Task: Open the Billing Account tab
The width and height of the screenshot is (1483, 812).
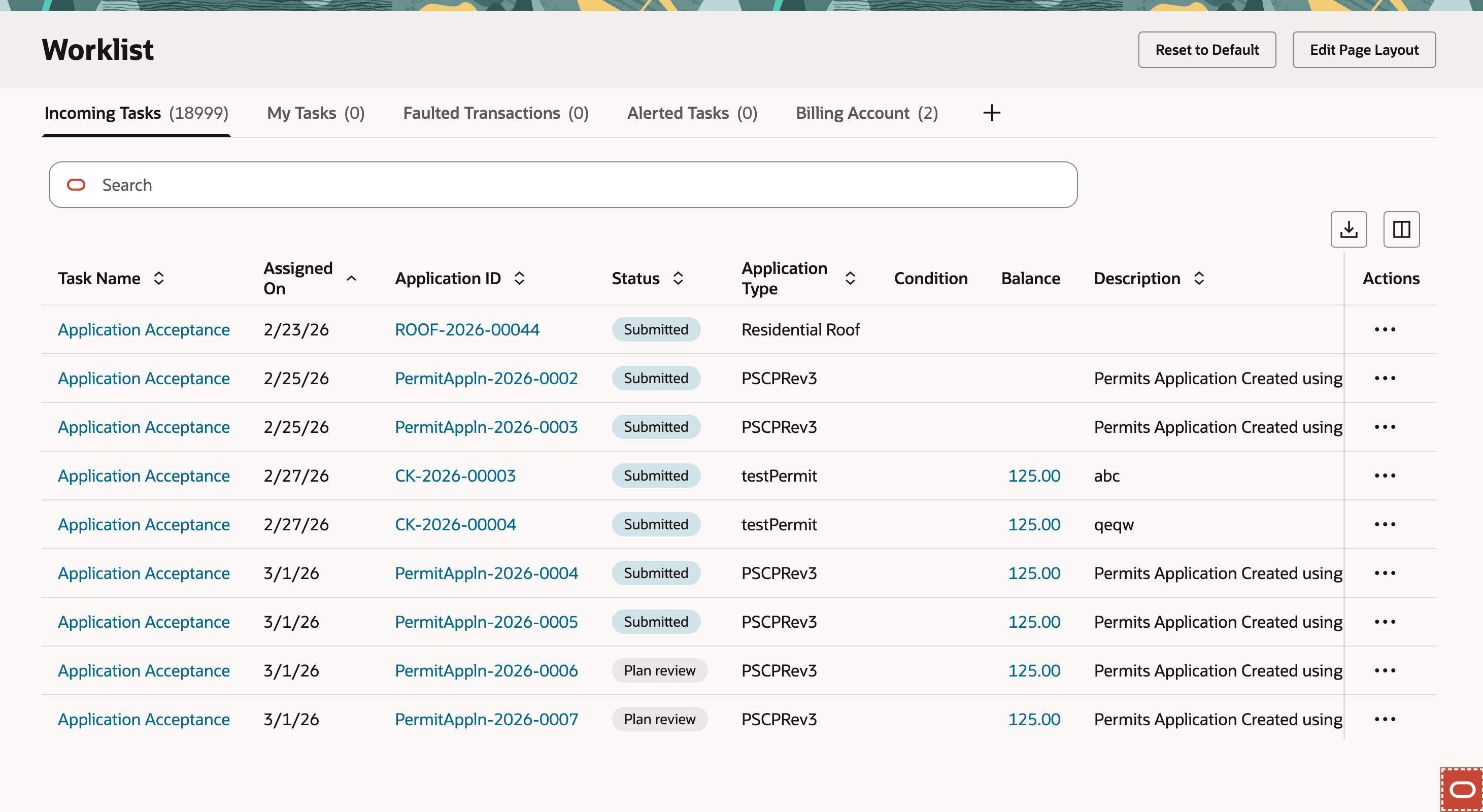Action: click(x=867, y=113)
